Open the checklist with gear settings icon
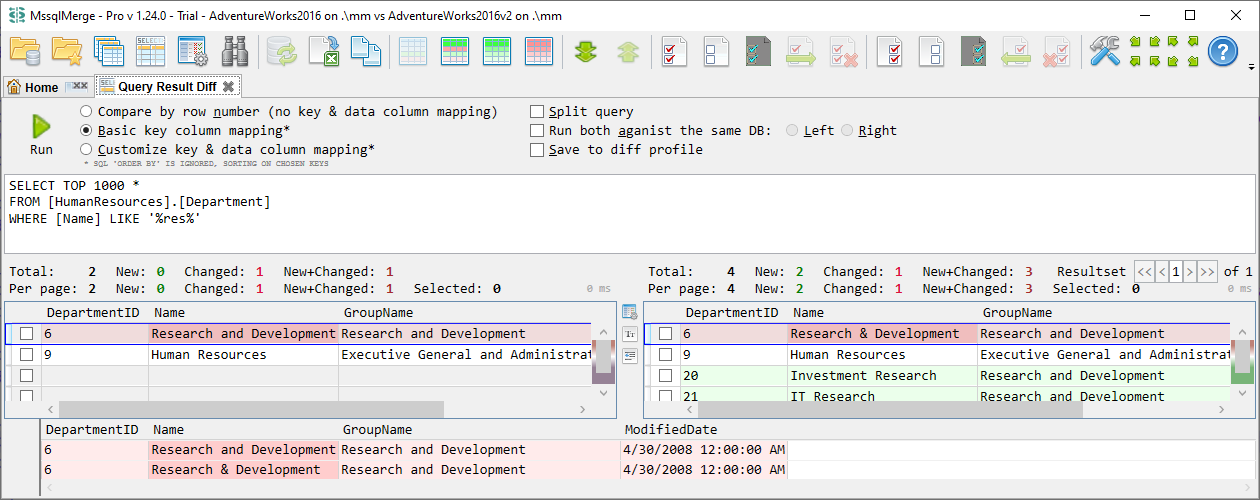The height and width of the screenshot is (500, 1260). tap(192, 51)
